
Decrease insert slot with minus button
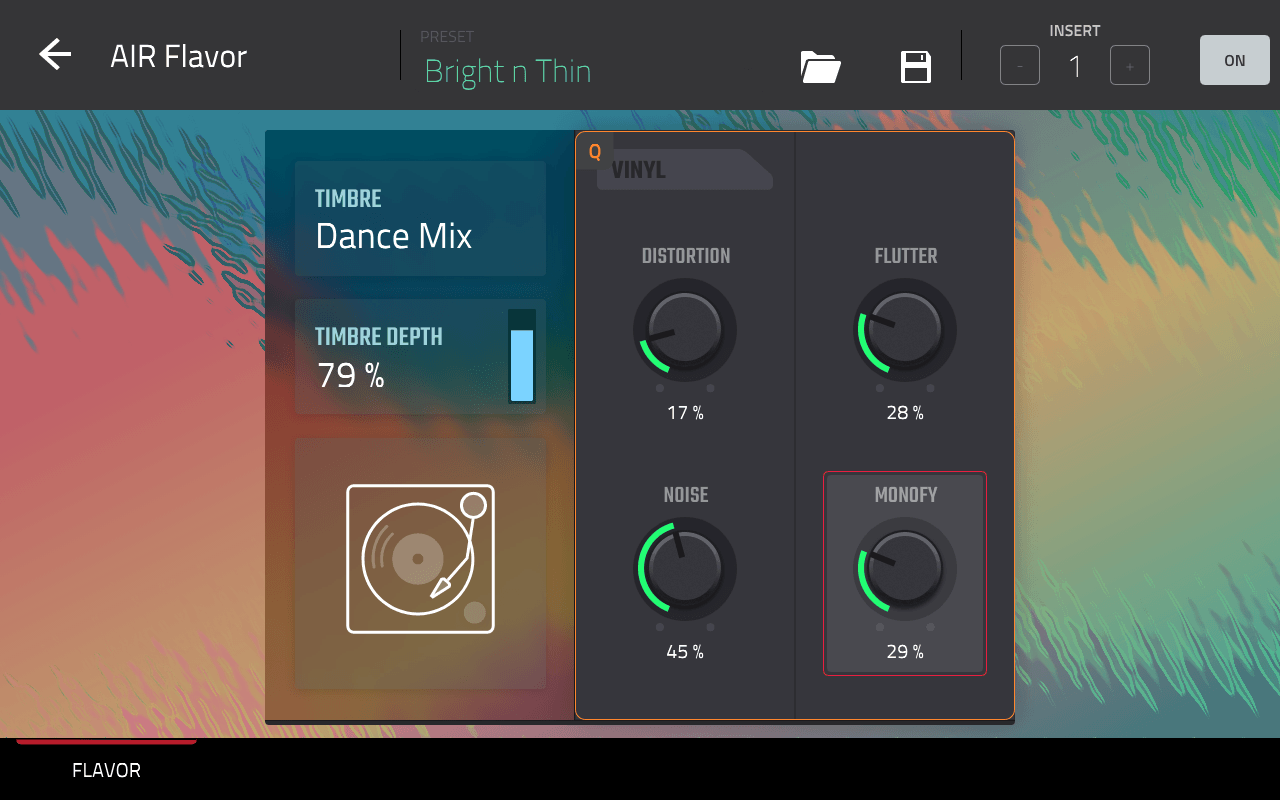(x=1019, y=66)
